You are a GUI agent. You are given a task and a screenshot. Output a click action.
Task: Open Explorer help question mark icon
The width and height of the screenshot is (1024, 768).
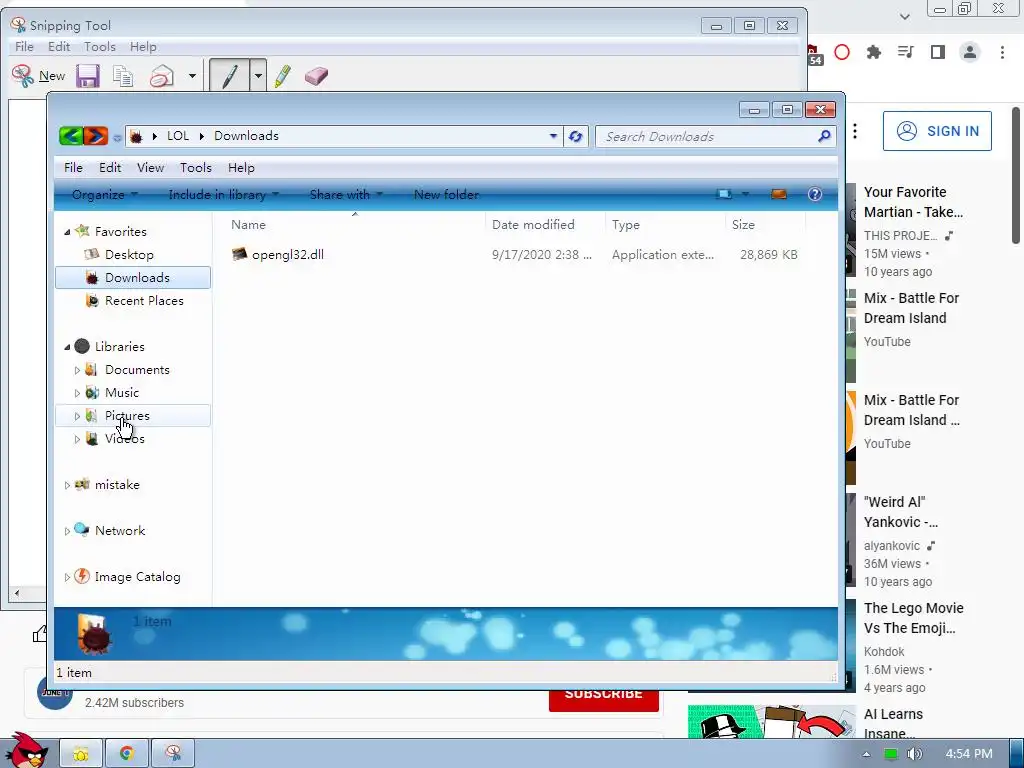point(814,194)
